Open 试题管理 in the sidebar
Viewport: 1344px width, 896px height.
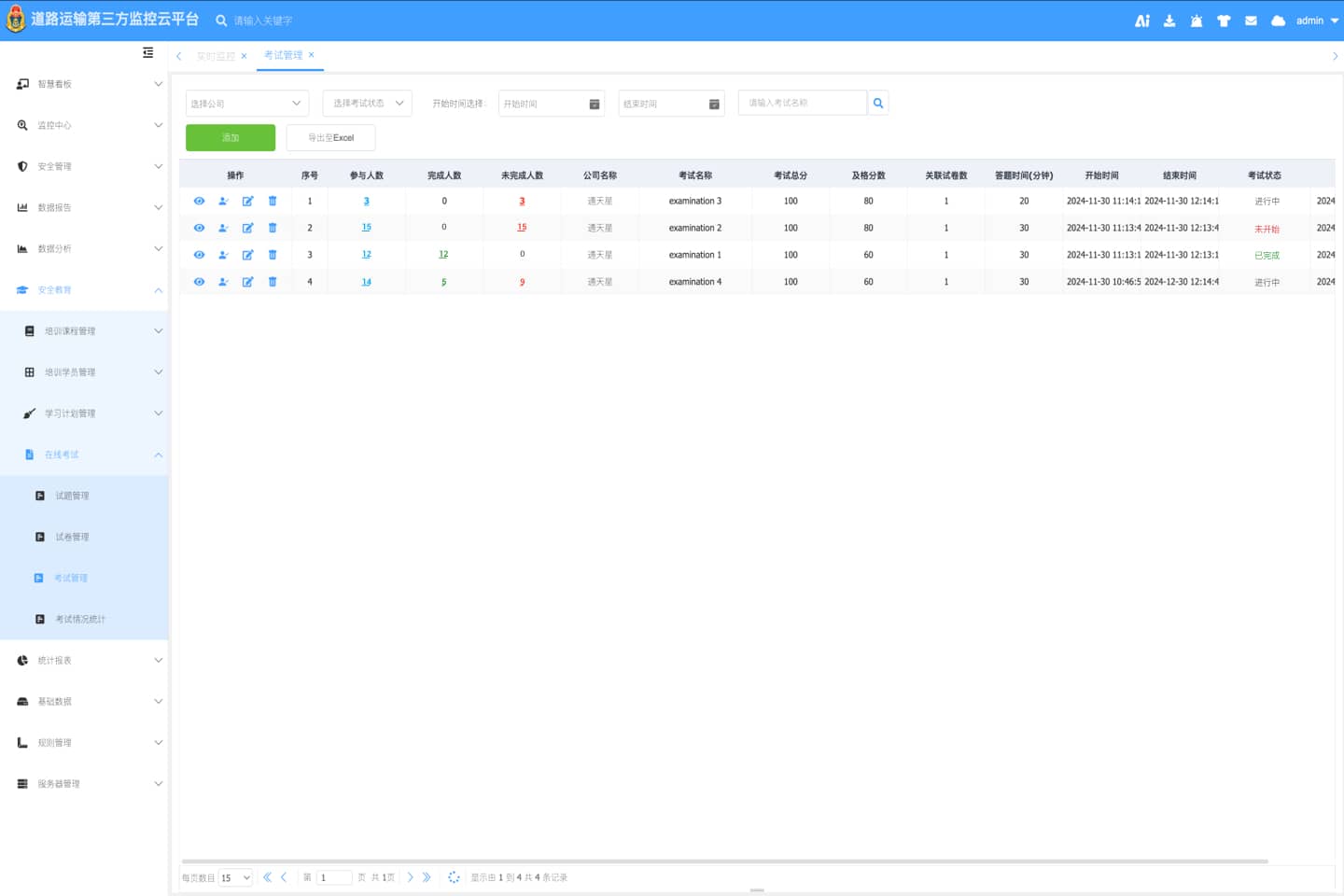84,496
